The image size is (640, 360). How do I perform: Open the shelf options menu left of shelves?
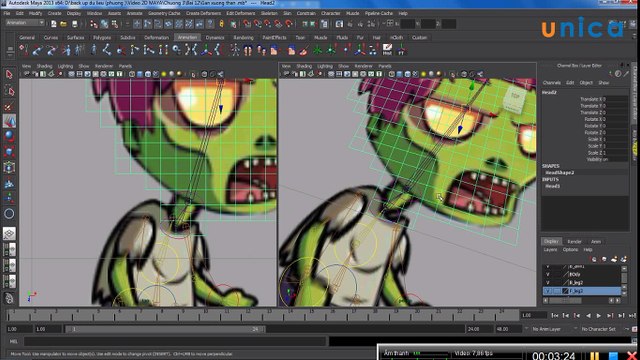(x=10, y=51)
